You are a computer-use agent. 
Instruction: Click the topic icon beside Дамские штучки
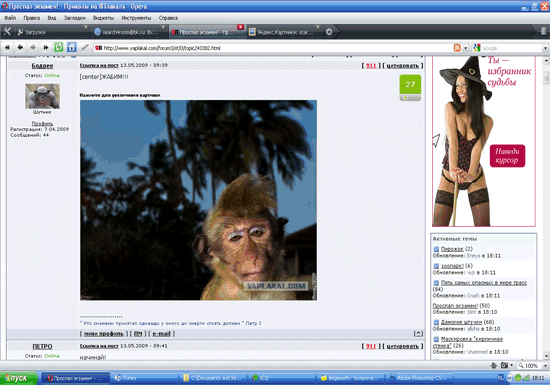pos(436,322)
